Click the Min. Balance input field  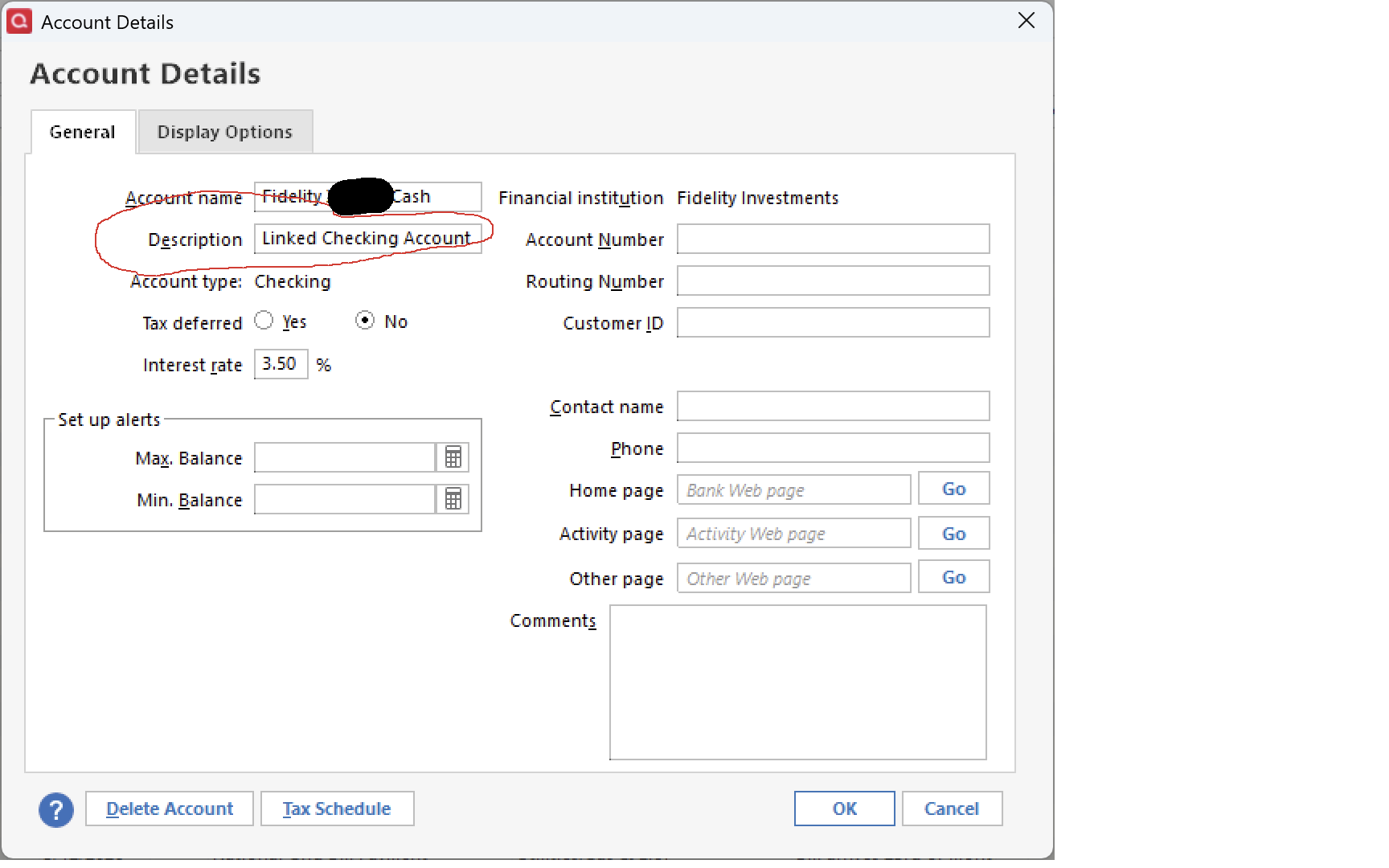(x=345, y=499)
